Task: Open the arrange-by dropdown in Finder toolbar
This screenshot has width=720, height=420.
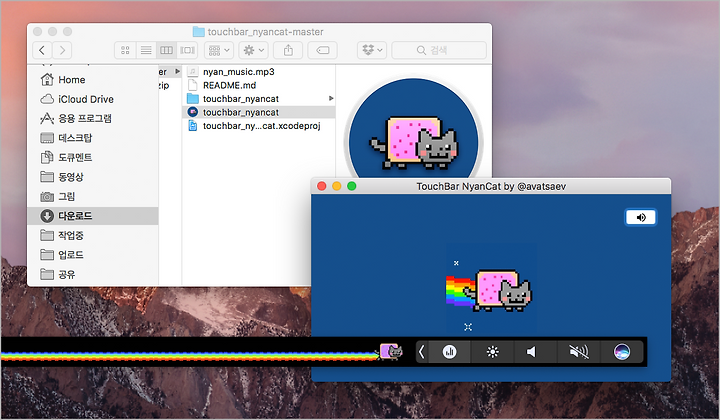Action: point(219,50)
